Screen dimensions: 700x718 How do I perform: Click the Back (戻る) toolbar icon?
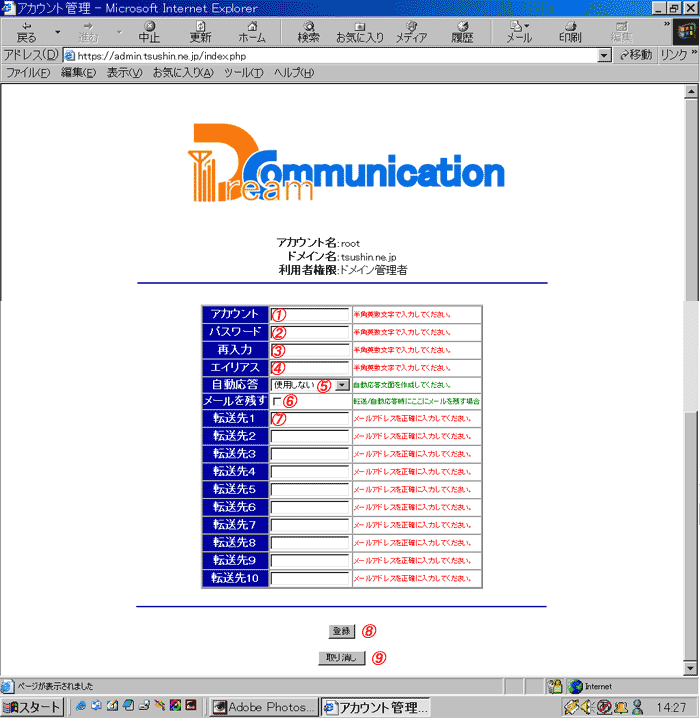coord(26,30)
